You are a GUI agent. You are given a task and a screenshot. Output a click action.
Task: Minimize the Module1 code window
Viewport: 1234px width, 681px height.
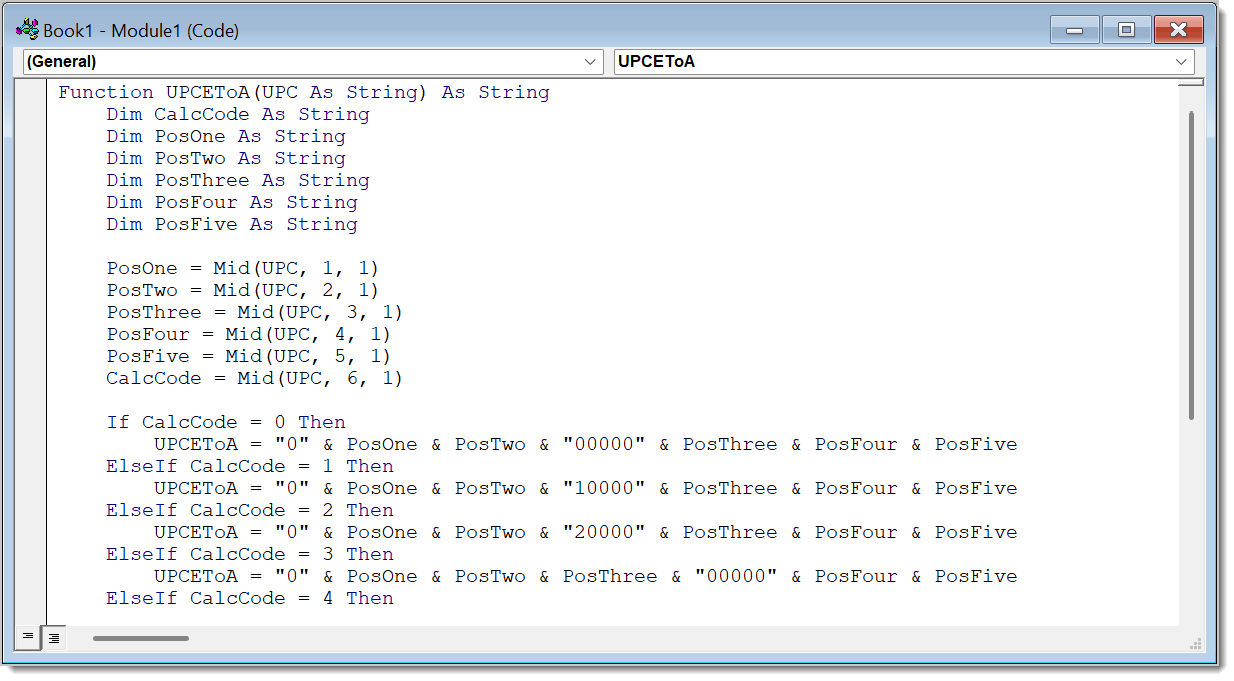pos(1075,30)
